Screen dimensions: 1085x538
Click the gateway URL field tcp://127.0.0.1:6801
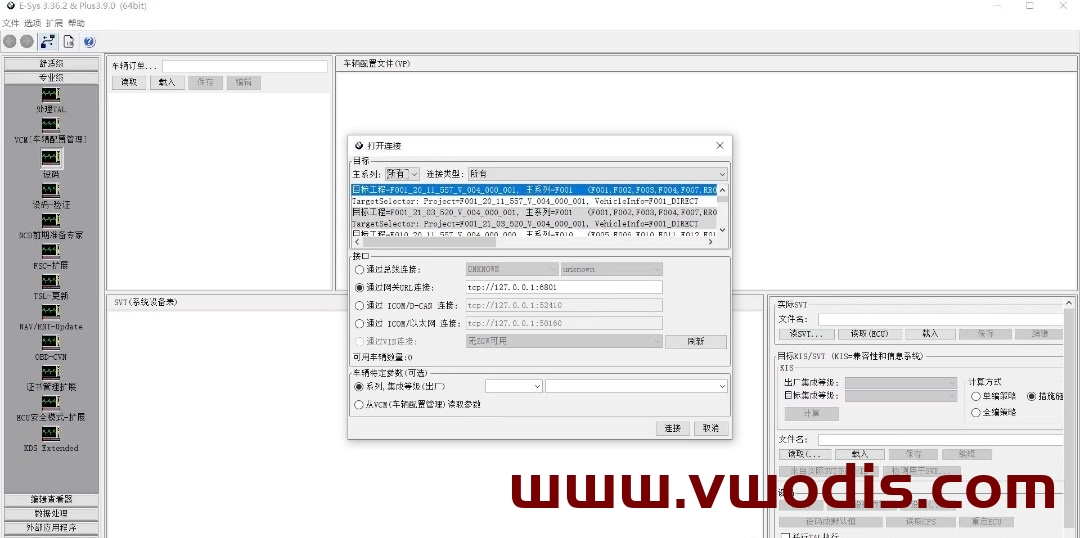point(564,287)
